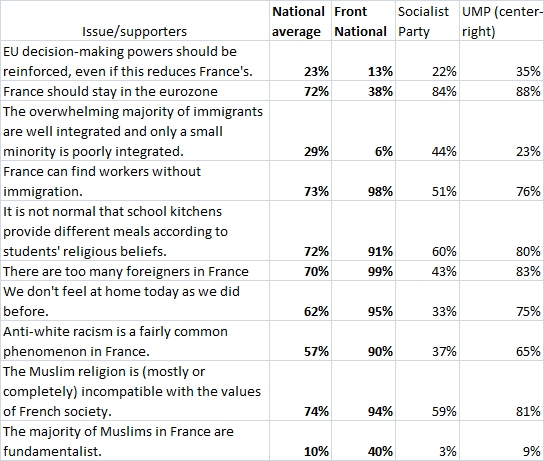Viewport: 544px width, 461px height.
Task: Click the 74% national average Muslim religion cell
Action: pos(300,391)
